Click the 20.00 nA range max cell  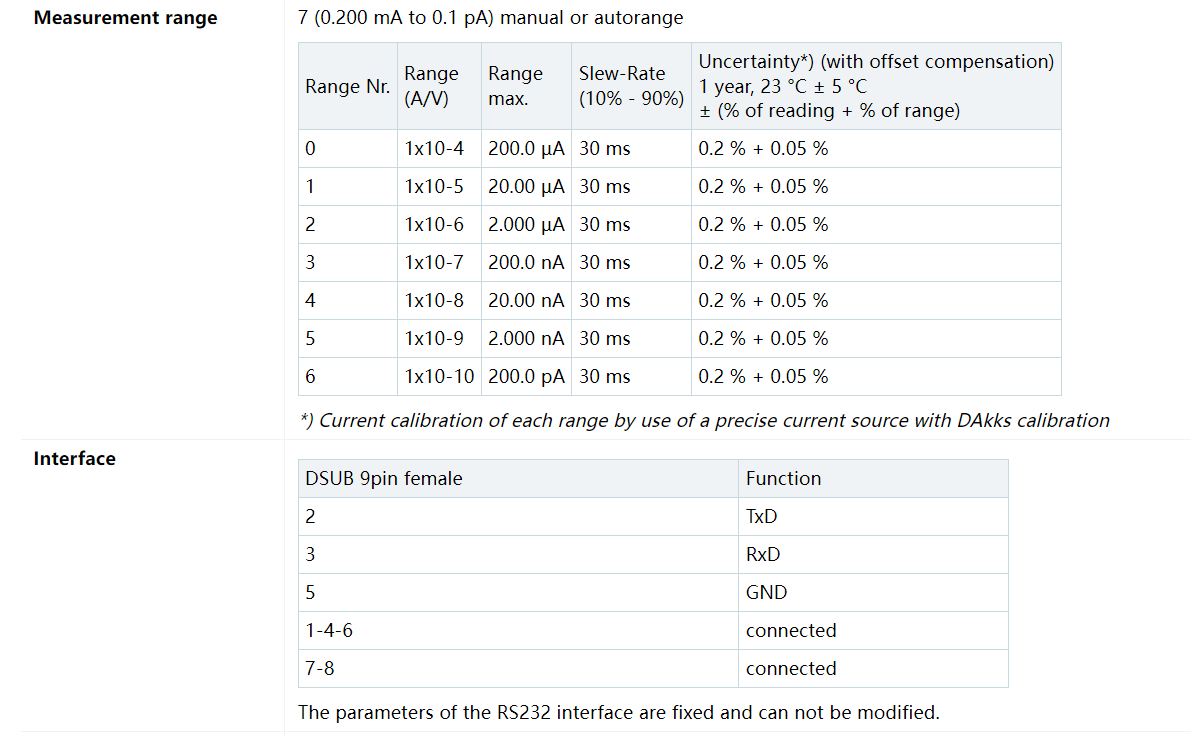point(526,300)
